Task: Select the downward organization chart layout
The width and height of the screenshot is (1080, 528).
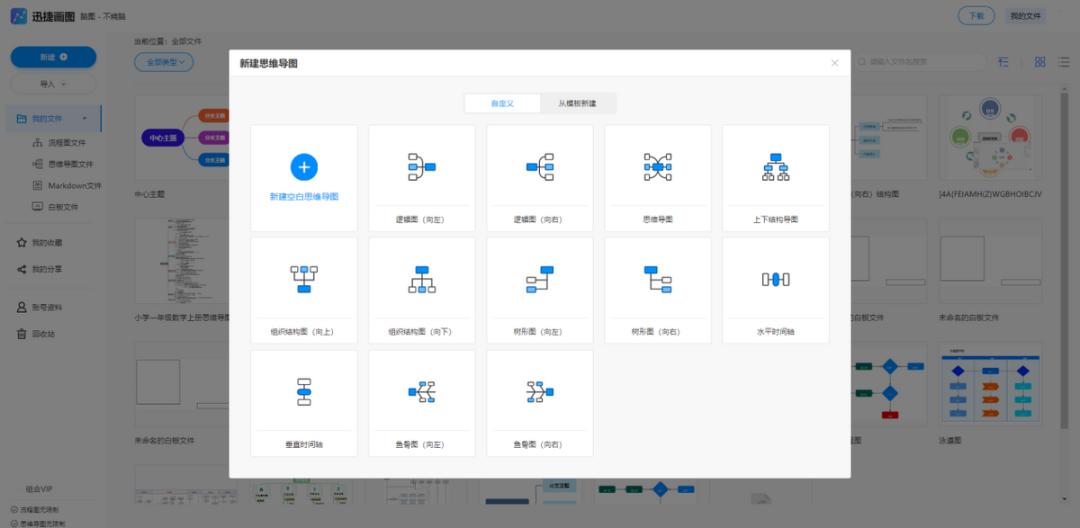Action: (x=422, y=289)
